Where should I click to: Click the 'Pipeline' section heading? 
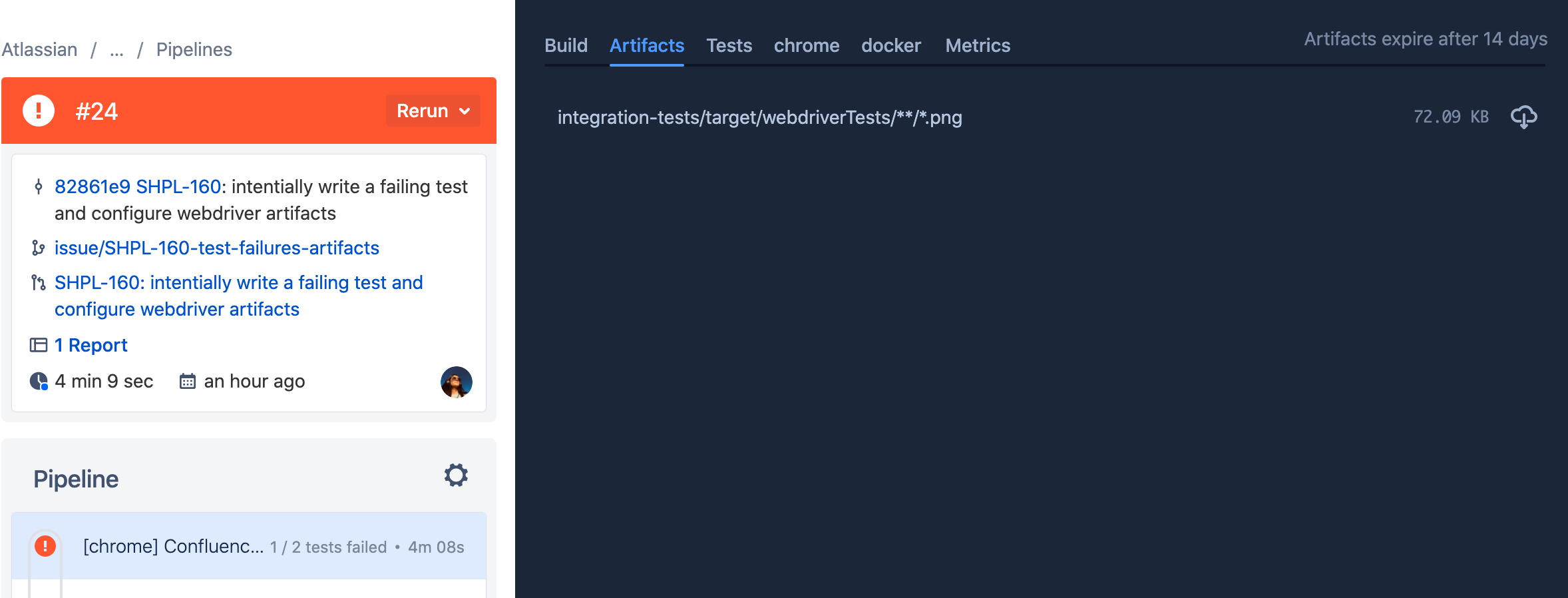tap(76, 479)
